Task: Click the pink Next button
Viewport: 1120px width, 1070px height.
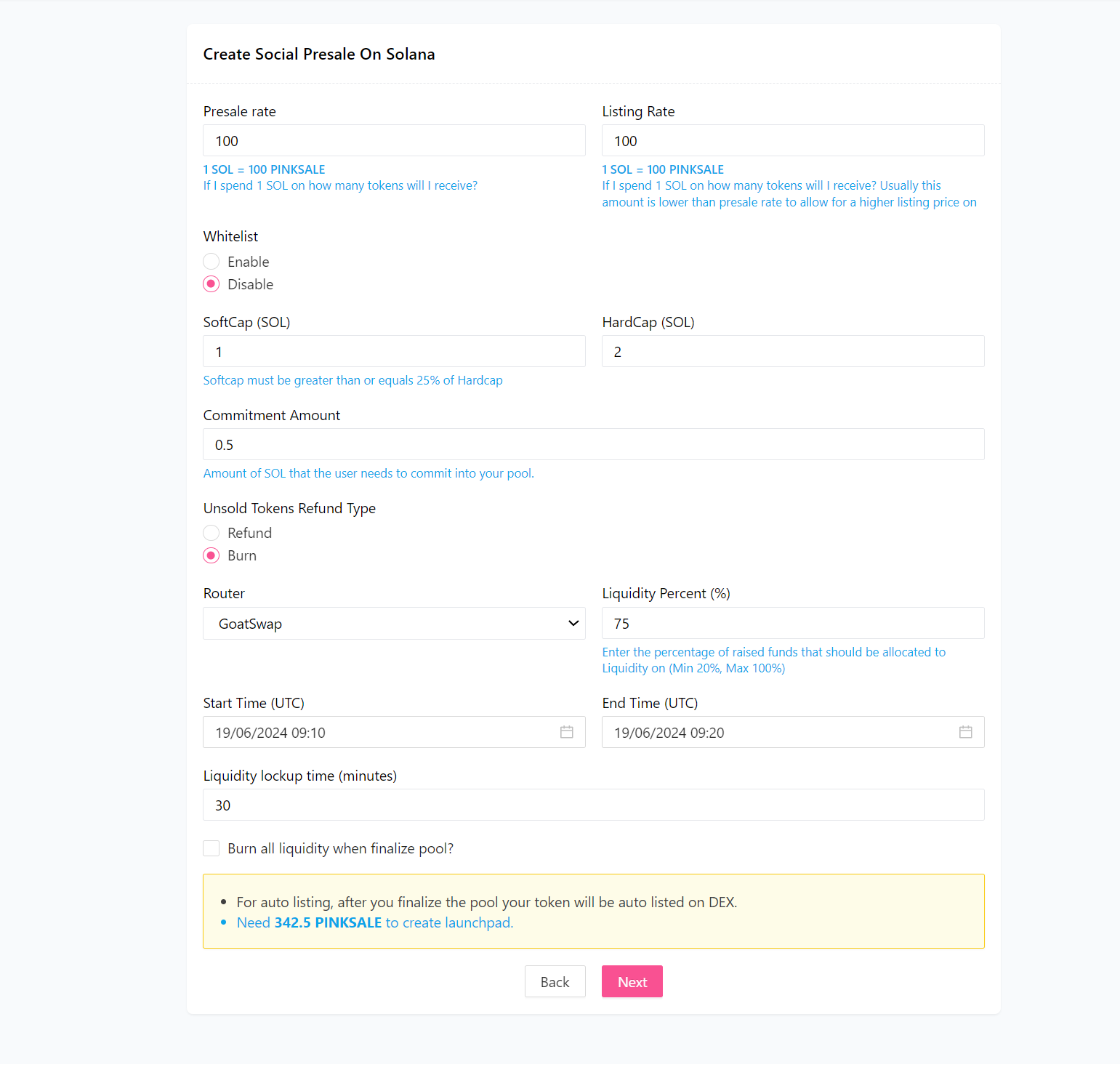Action: (632, 982)
